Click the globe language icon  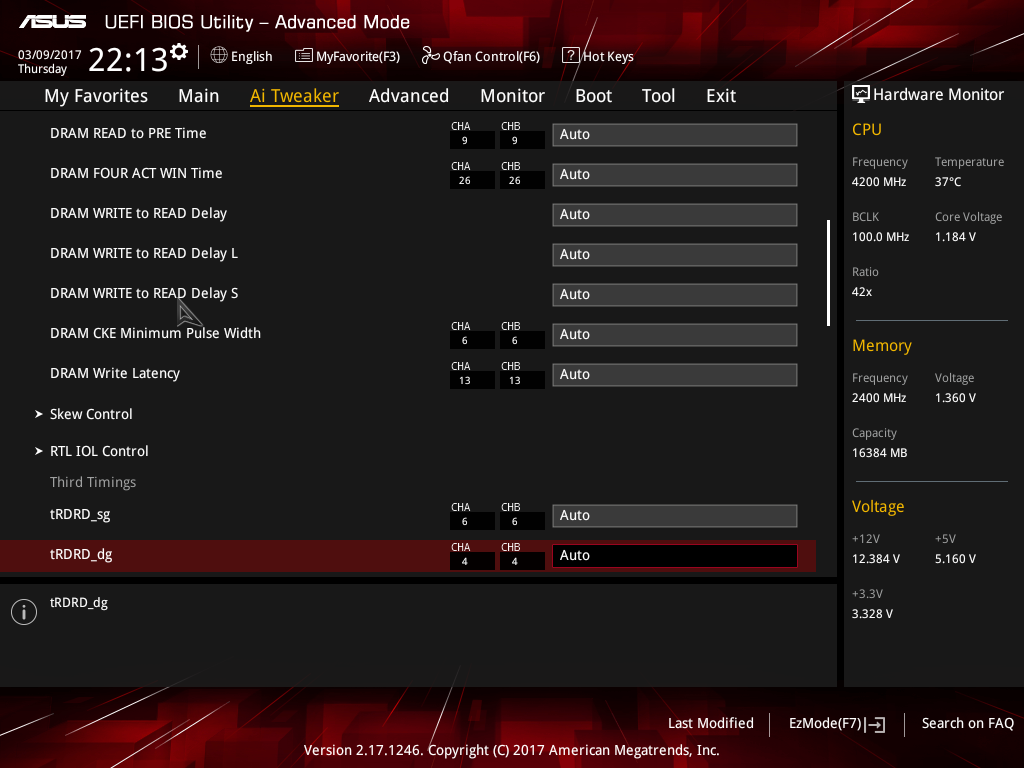tap(219, 56)
